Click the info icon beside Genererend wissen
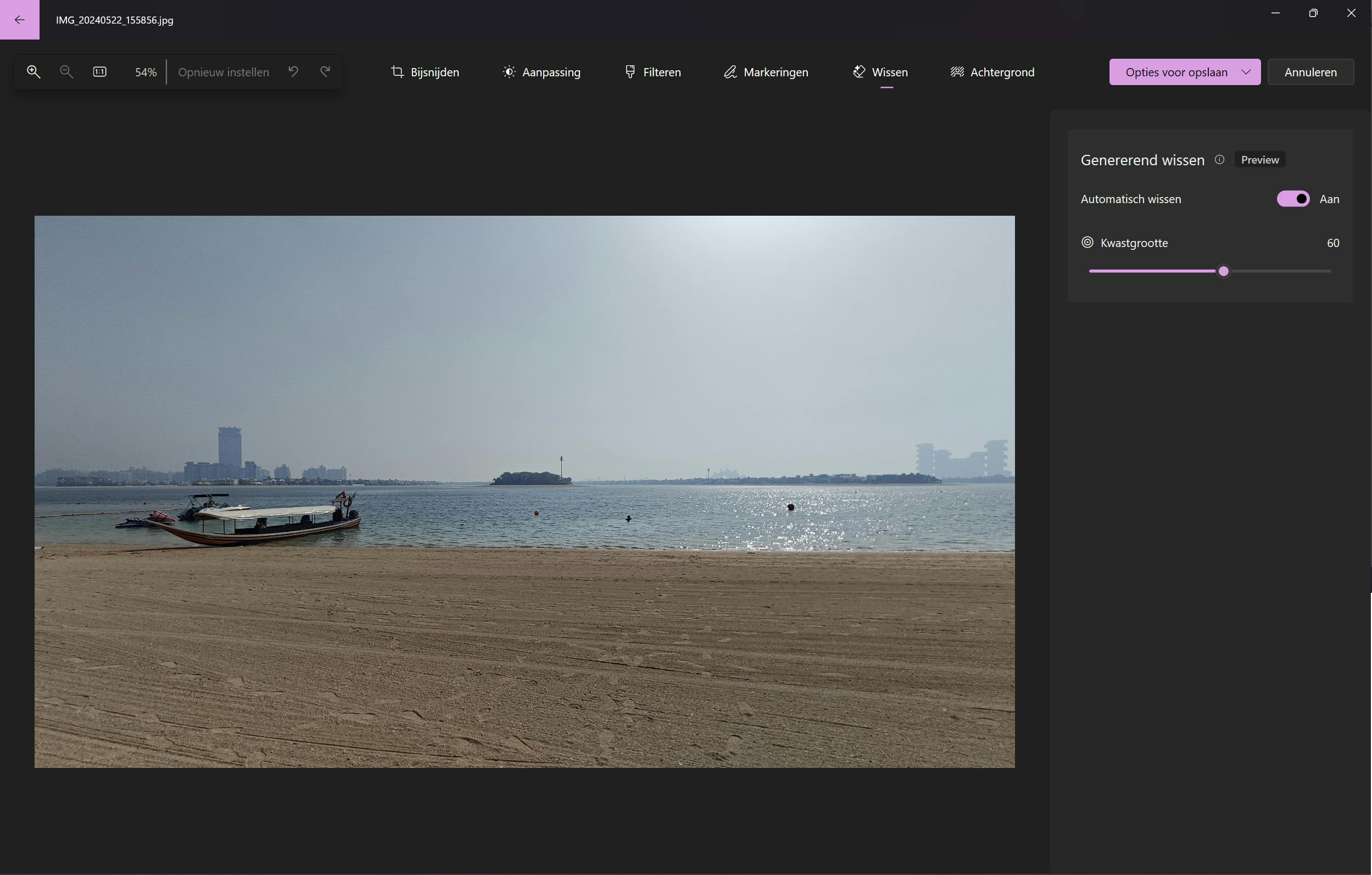The width and height of the screenshot is (1372, 875). pos(1219,160)
